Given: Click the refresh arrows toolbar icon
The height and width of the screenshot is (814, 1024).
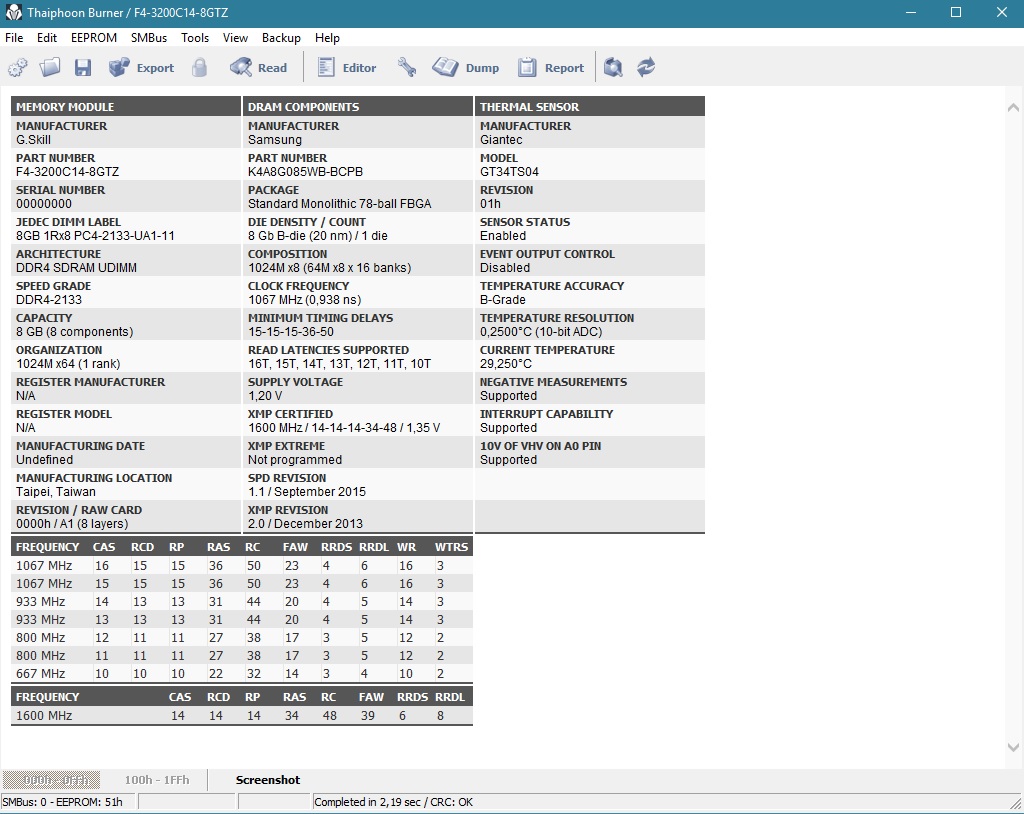Looking at the screenshot, I should point(646,67).
